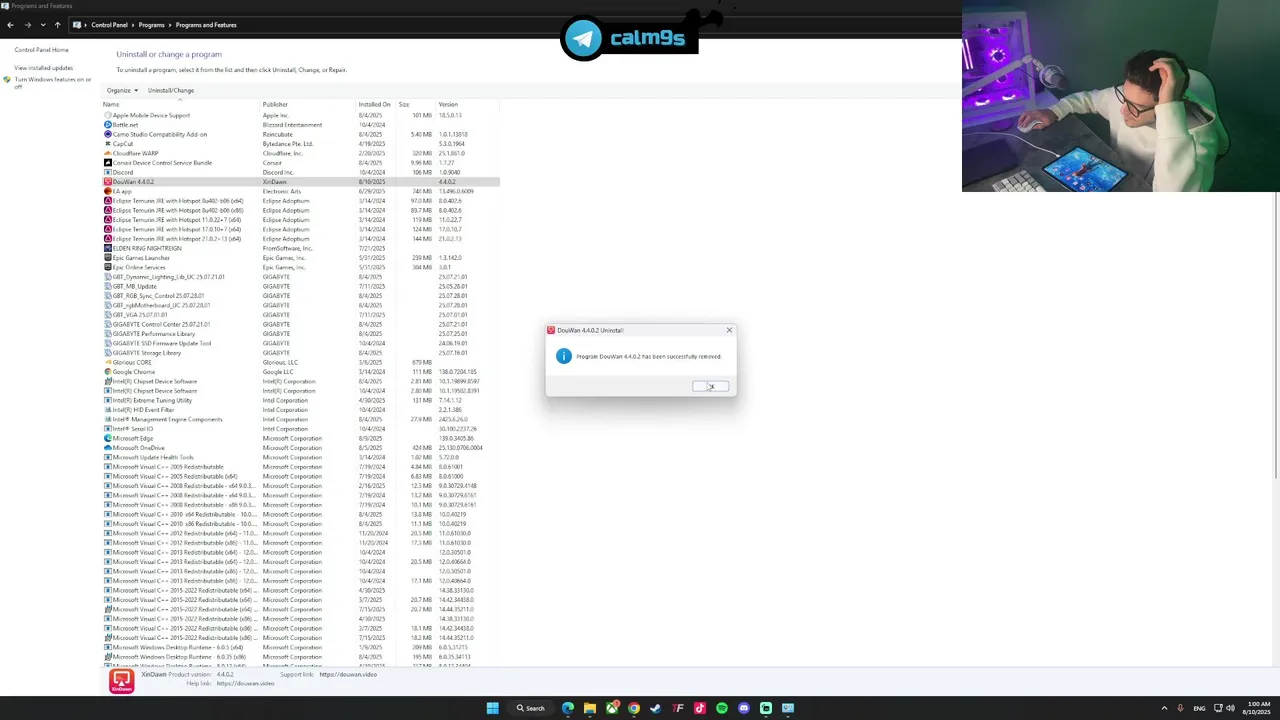1280x720 pixels.
Task: Click the OK button in the uninstall dialog
Action: click(710, 386)
